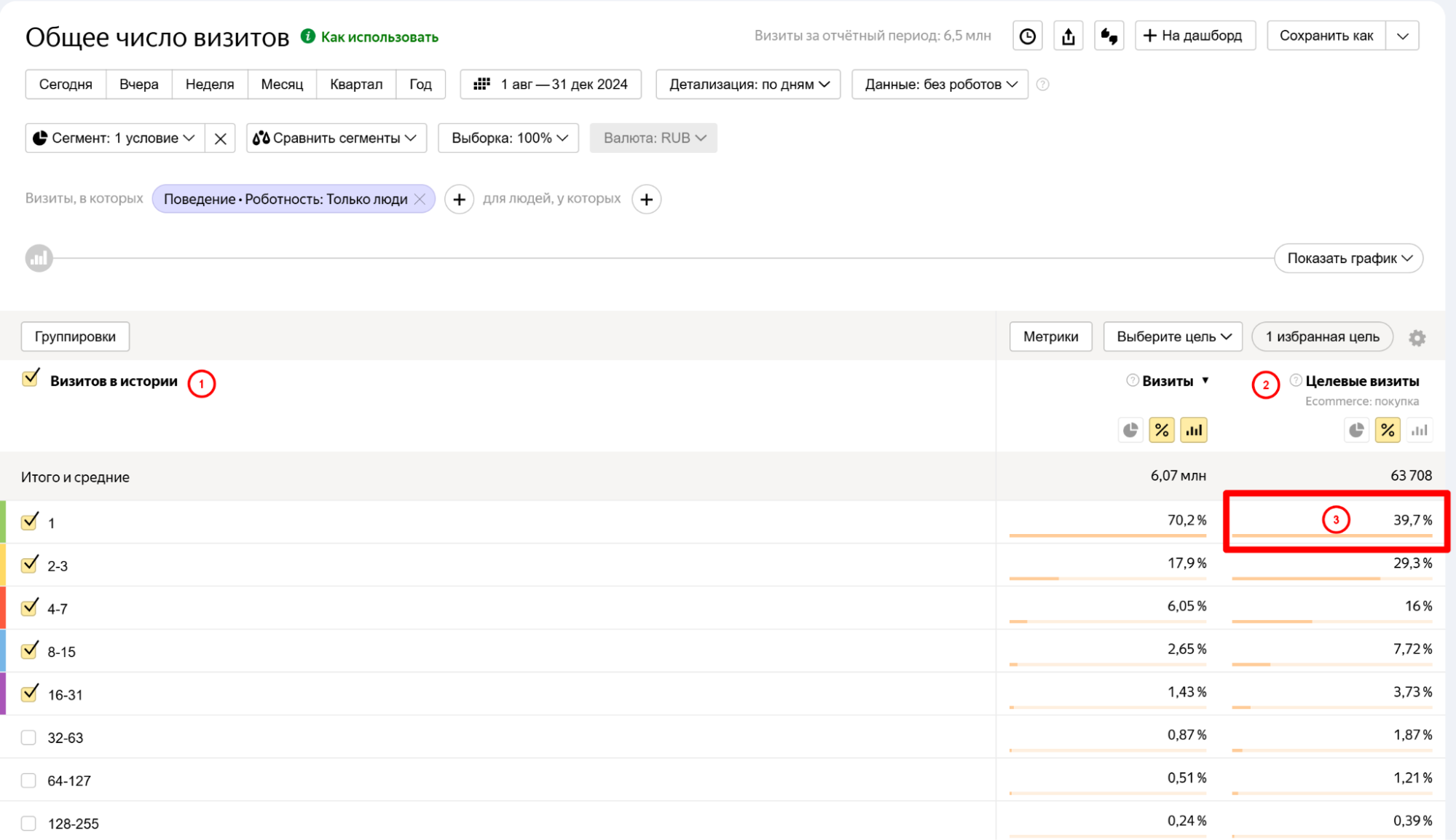Screen dimensions: 1456x840
Task: Select the Неделя period tab
Action: [x=210, y=85]
